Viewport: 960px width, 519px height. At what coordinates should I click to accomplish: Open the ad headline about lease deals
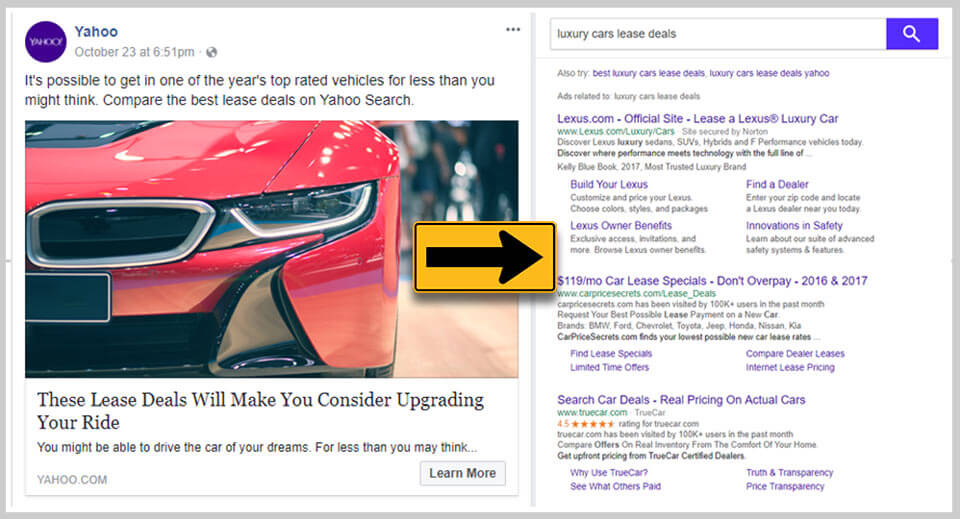click(x=260, y=410)
